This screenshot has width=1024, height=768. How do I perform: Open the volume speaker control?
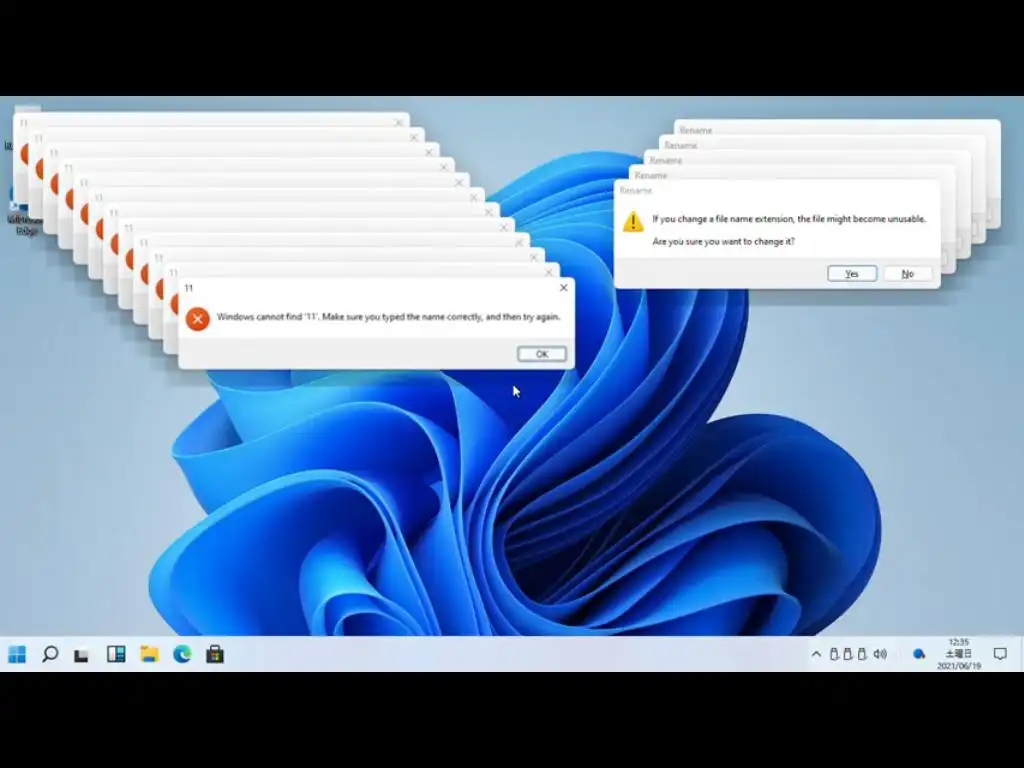880,654
